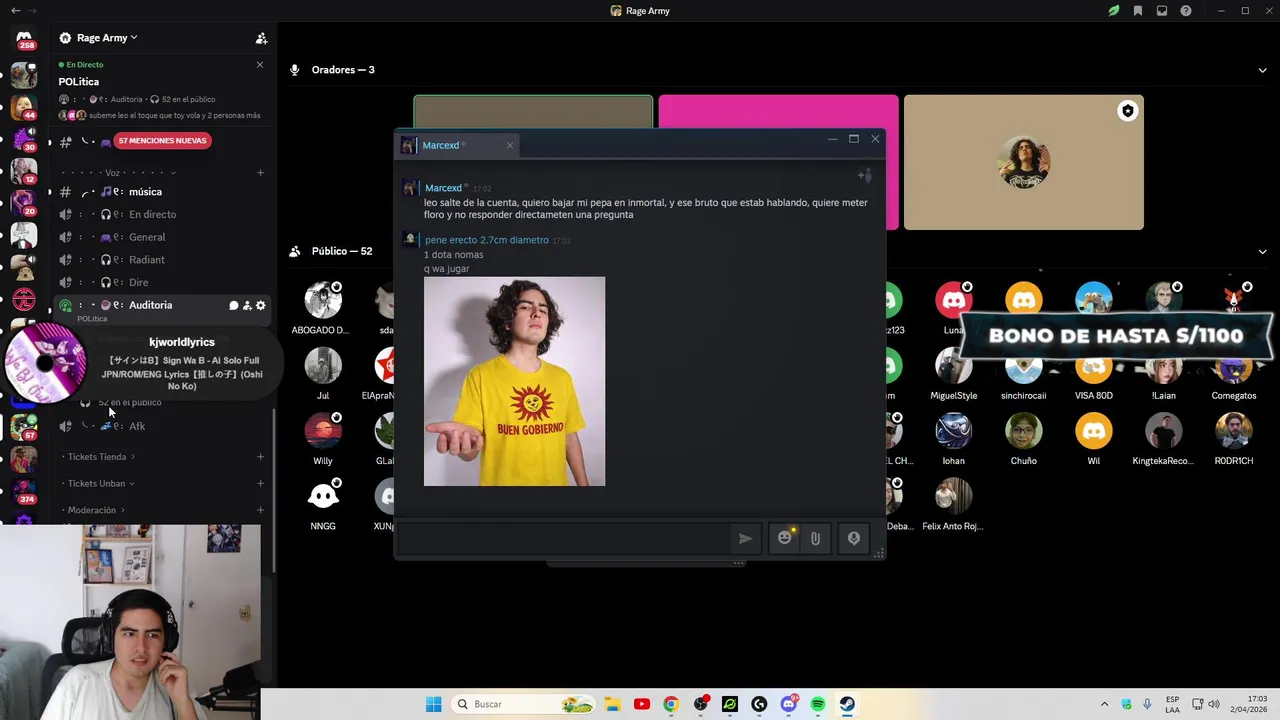
Task: Send the chat message with arrow button
Action: click(745, 538)
